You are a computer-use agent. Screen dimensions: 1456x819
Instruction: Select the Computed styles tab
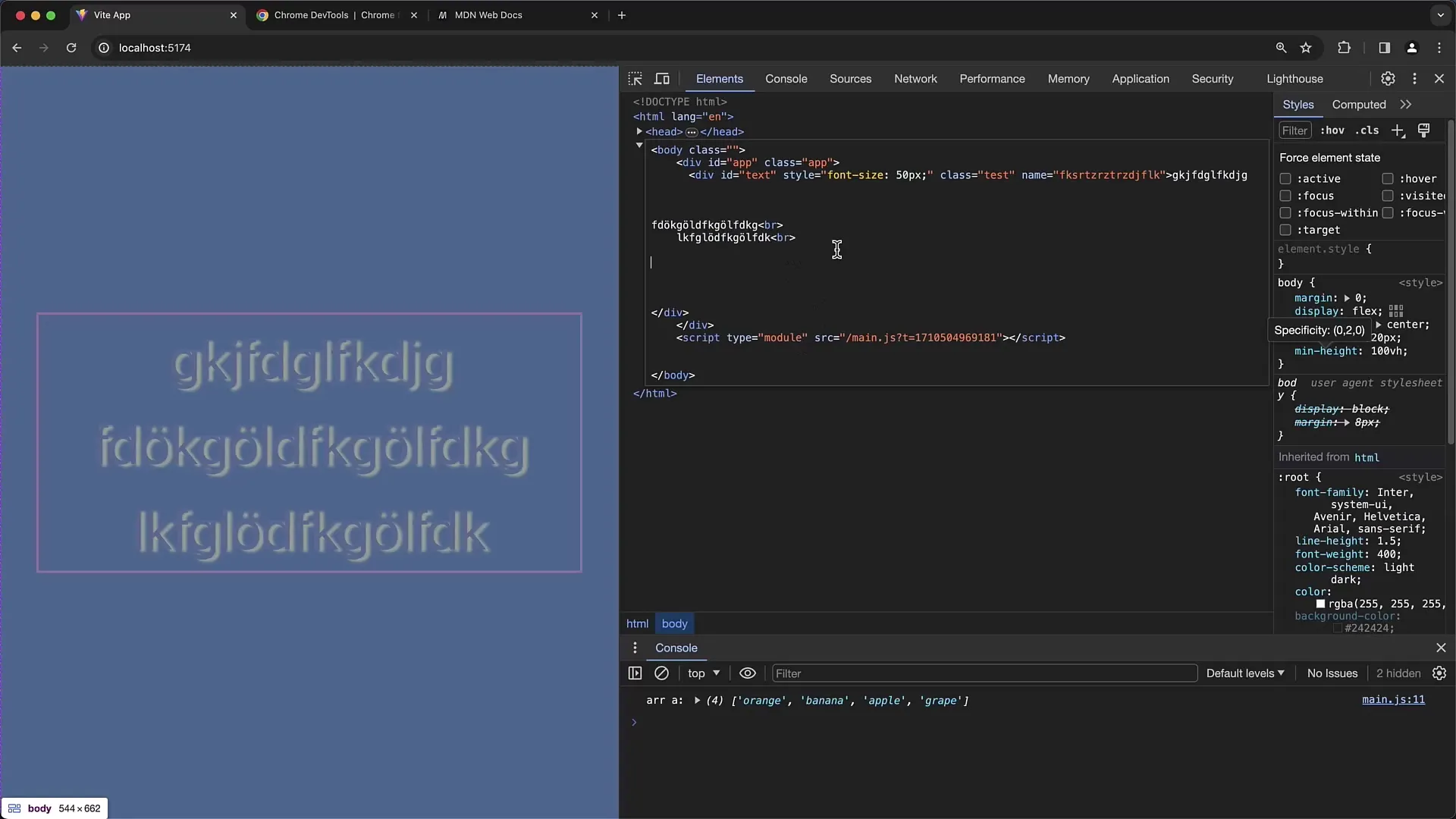coord(1359,104)
